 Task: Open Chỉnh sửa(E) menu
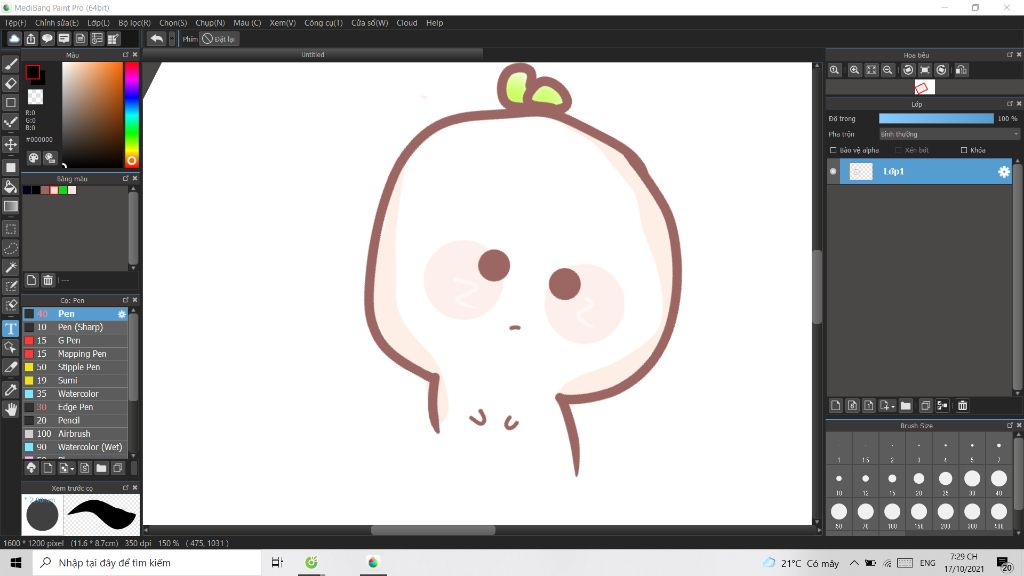(x=56, y=23)
